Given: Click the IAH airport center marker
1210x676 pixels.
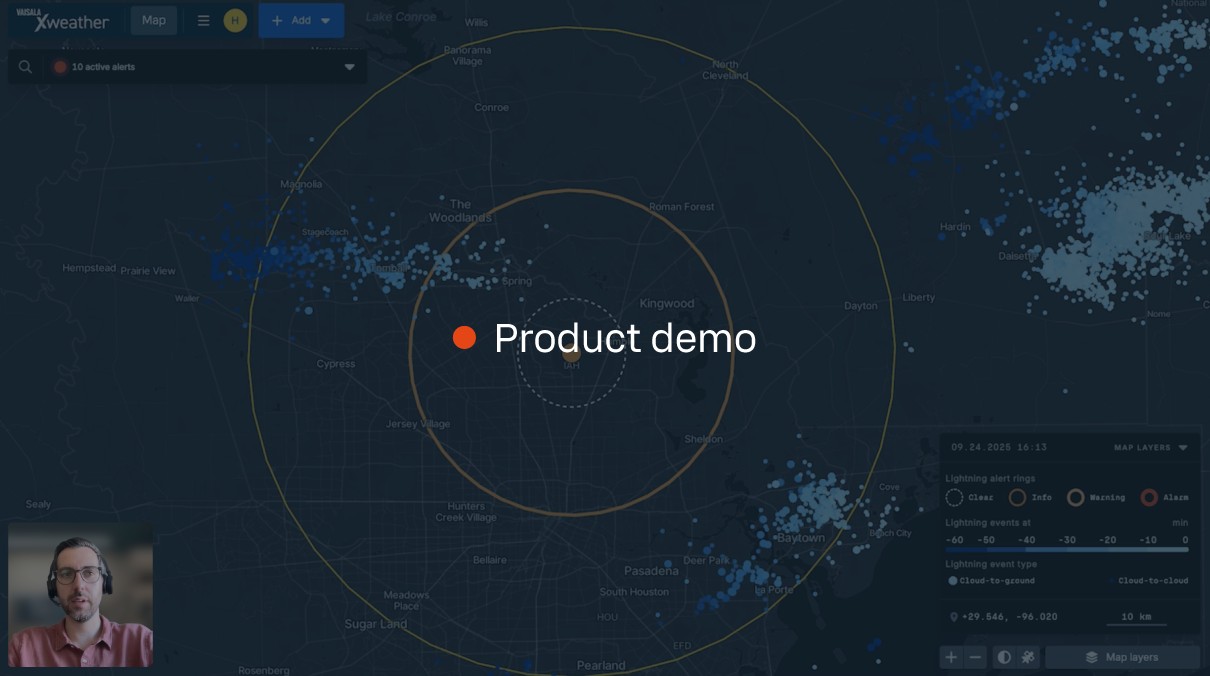Looking at the screenshot, I should pyautogui.click(x=571, y=352).
